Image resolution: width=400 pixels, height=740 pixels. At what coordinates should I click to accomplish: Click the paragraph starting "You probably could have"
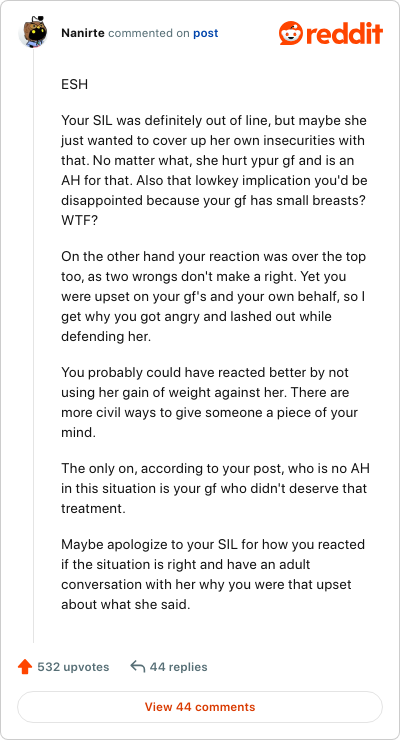[209, 403]
